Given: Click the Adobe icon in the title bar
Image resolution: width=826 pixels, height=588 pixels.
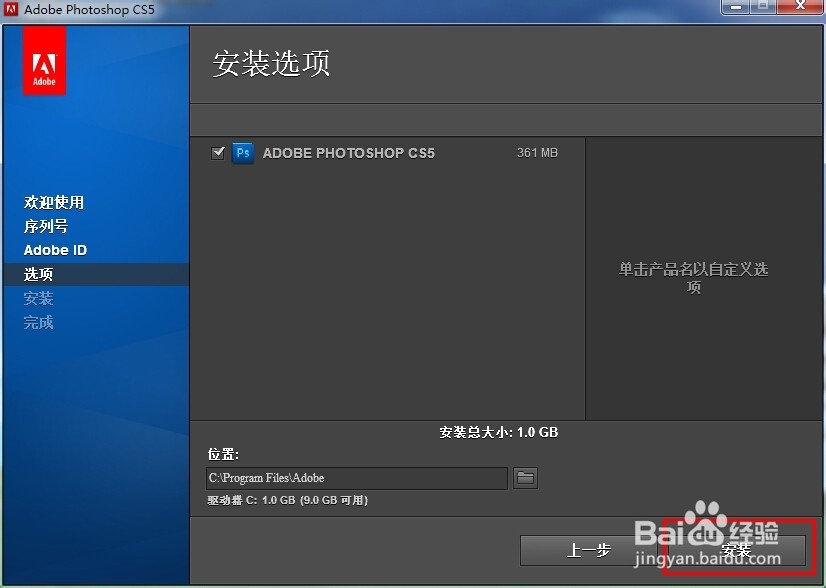Looking at the screenshot, I should (x=11, y=9).
